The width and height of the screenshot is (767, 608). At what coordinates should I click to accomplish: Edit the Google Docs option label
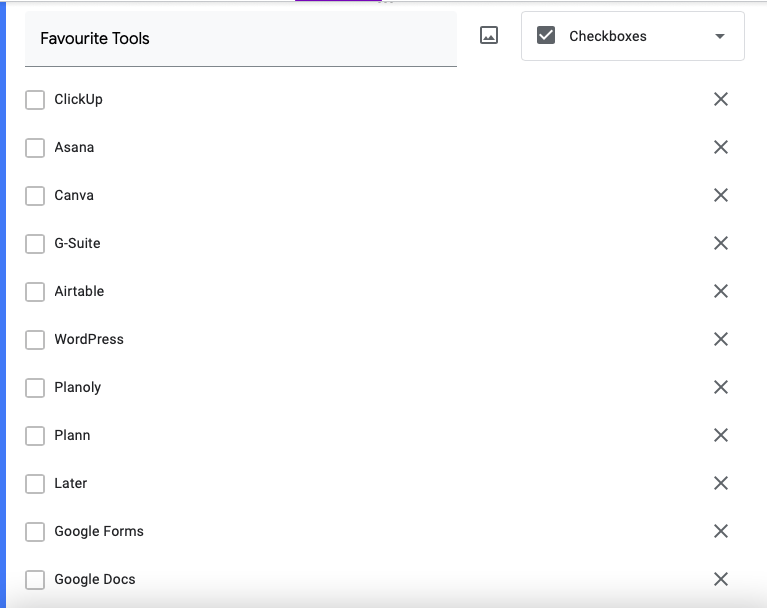coord(95,579)
